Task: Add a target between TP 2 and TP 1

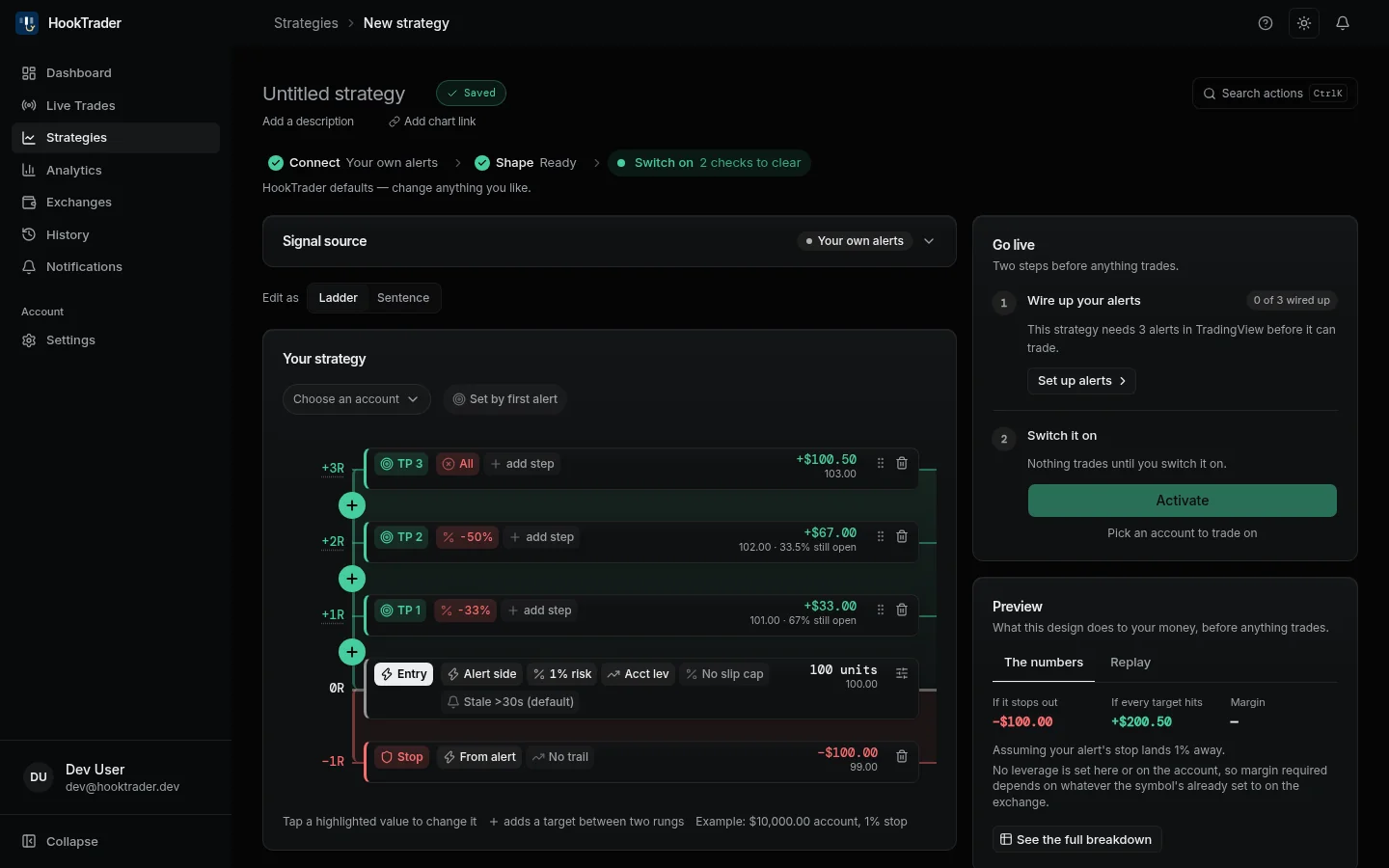Action: (352, 579)
